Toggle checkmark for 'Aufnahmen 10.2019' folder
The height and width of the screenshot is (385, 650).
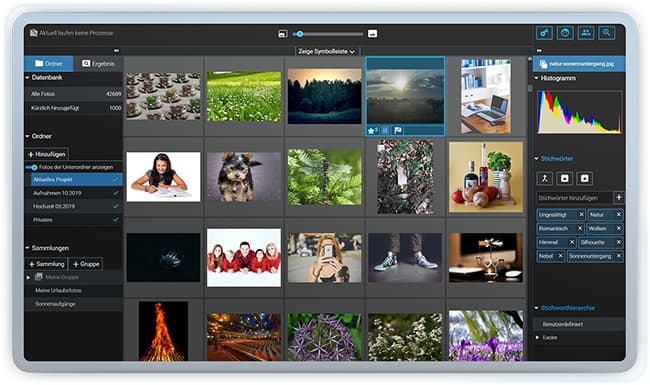[116, 193]
